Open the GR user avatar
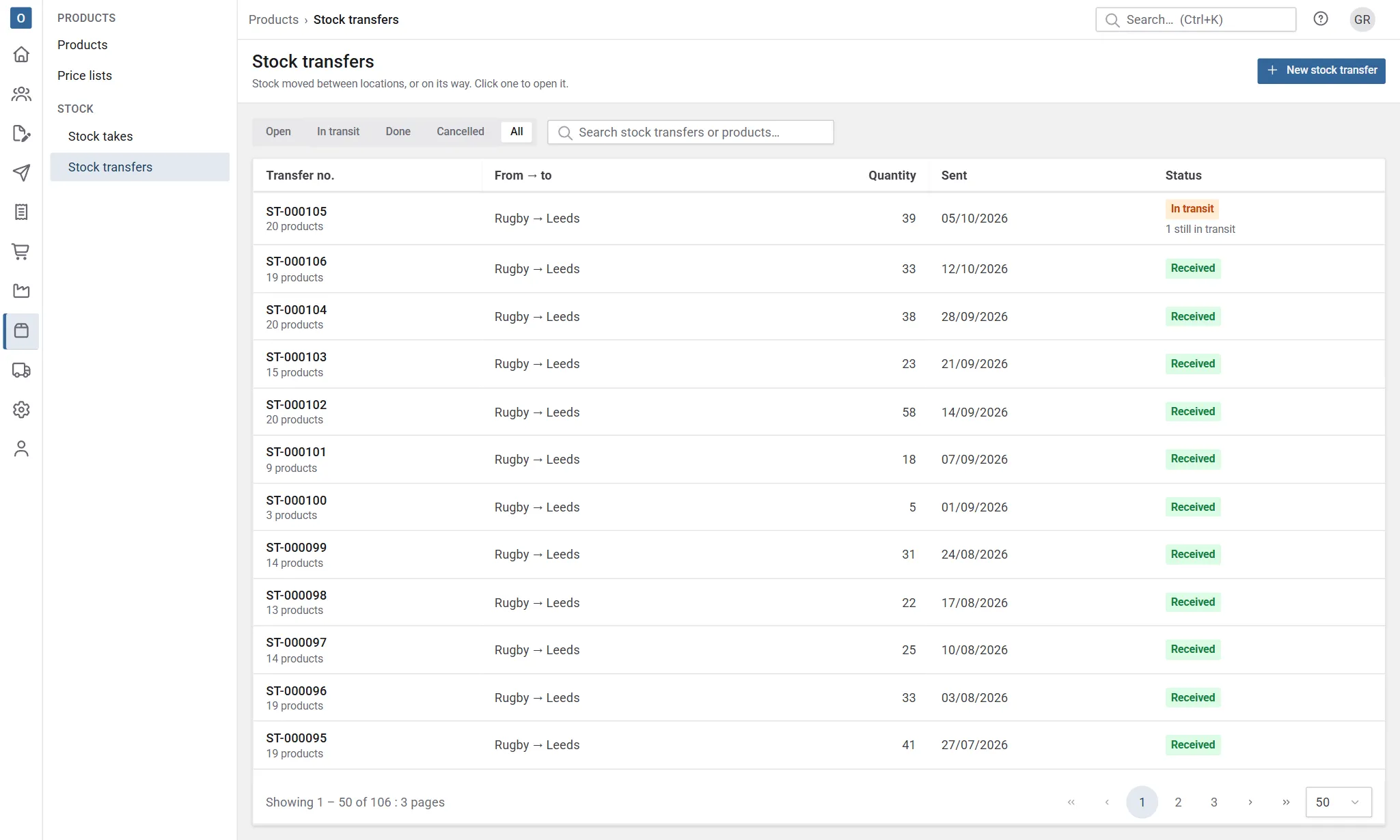 [x=1362, y=19]
